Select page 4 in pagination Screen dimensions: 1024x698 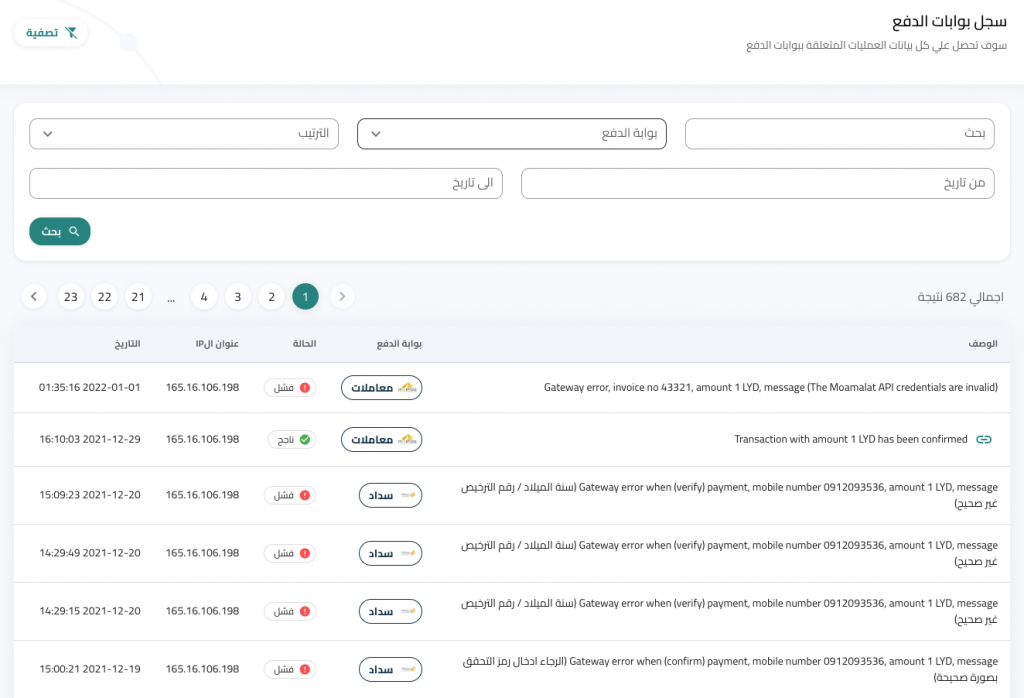coord(204,297)
